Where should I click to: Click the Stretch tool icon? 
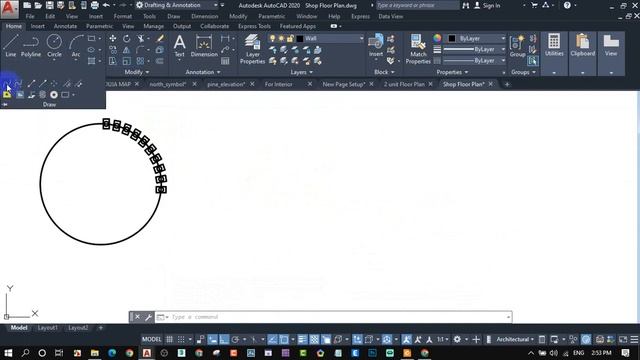[113, 61]
